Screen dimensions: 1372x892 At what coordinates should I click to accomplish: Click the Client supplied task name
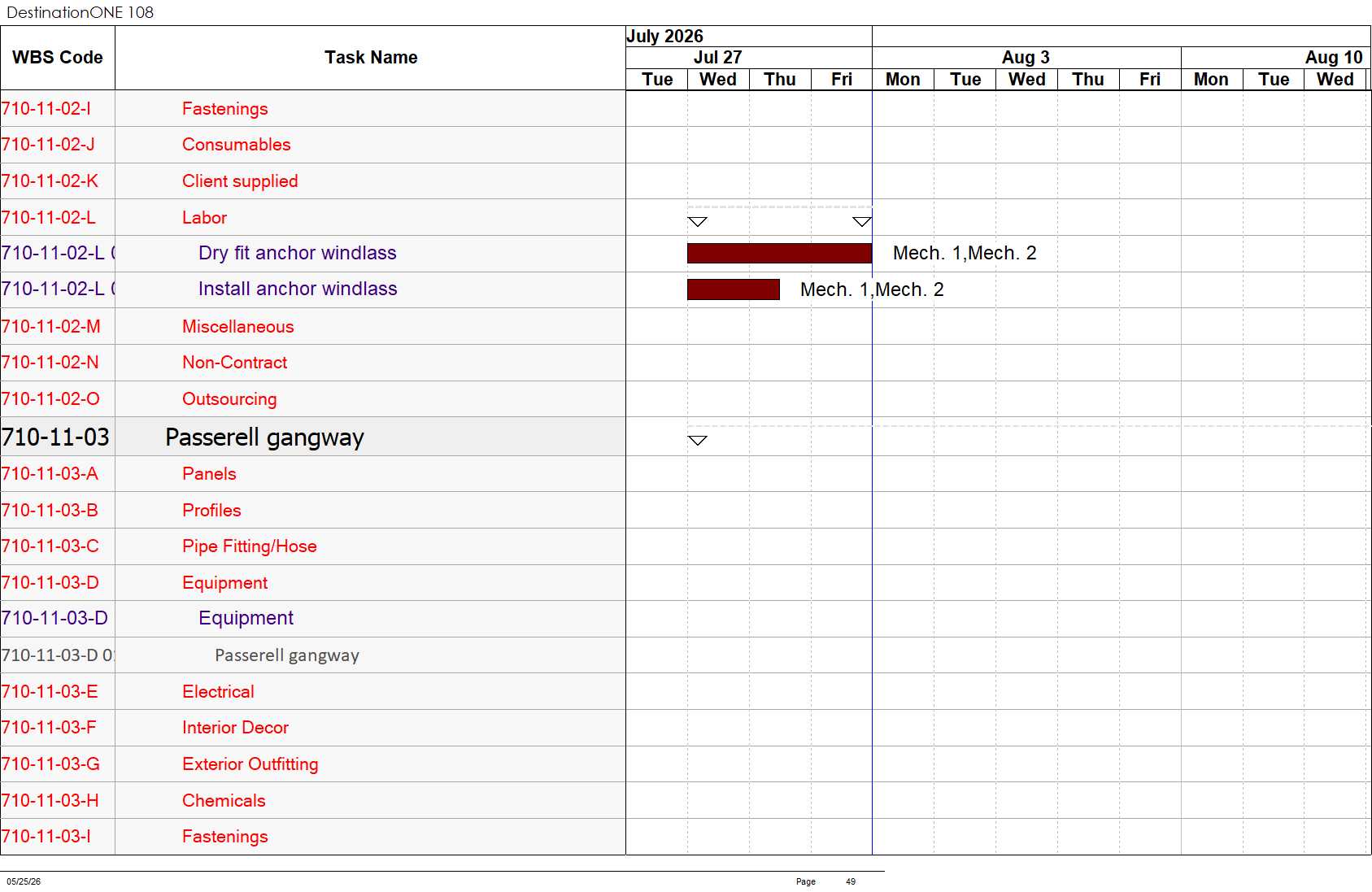(240, 181)
